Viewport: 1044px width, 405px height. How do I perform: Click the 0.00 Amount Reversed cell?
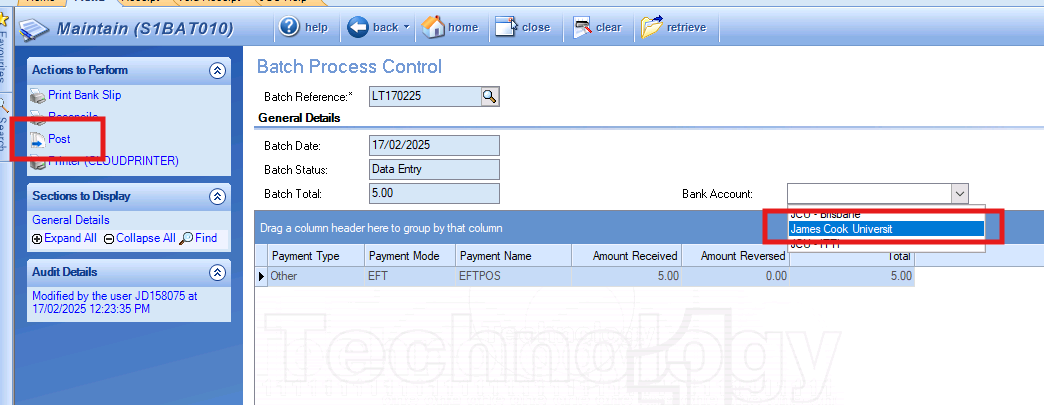(x=736, y=276)
